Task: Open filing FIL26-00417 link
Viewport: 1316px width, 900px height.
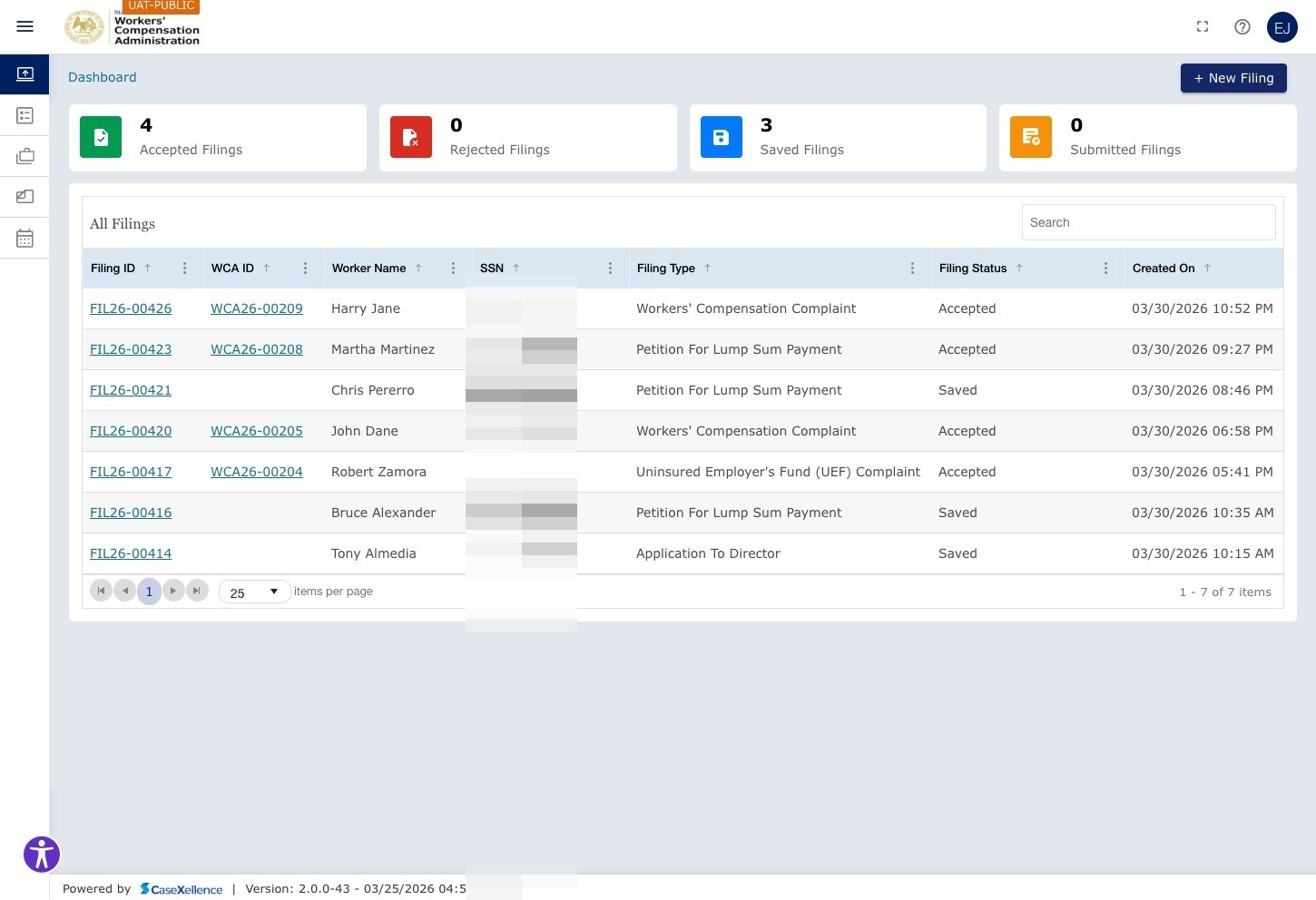Action: click(x=131, y=472)
